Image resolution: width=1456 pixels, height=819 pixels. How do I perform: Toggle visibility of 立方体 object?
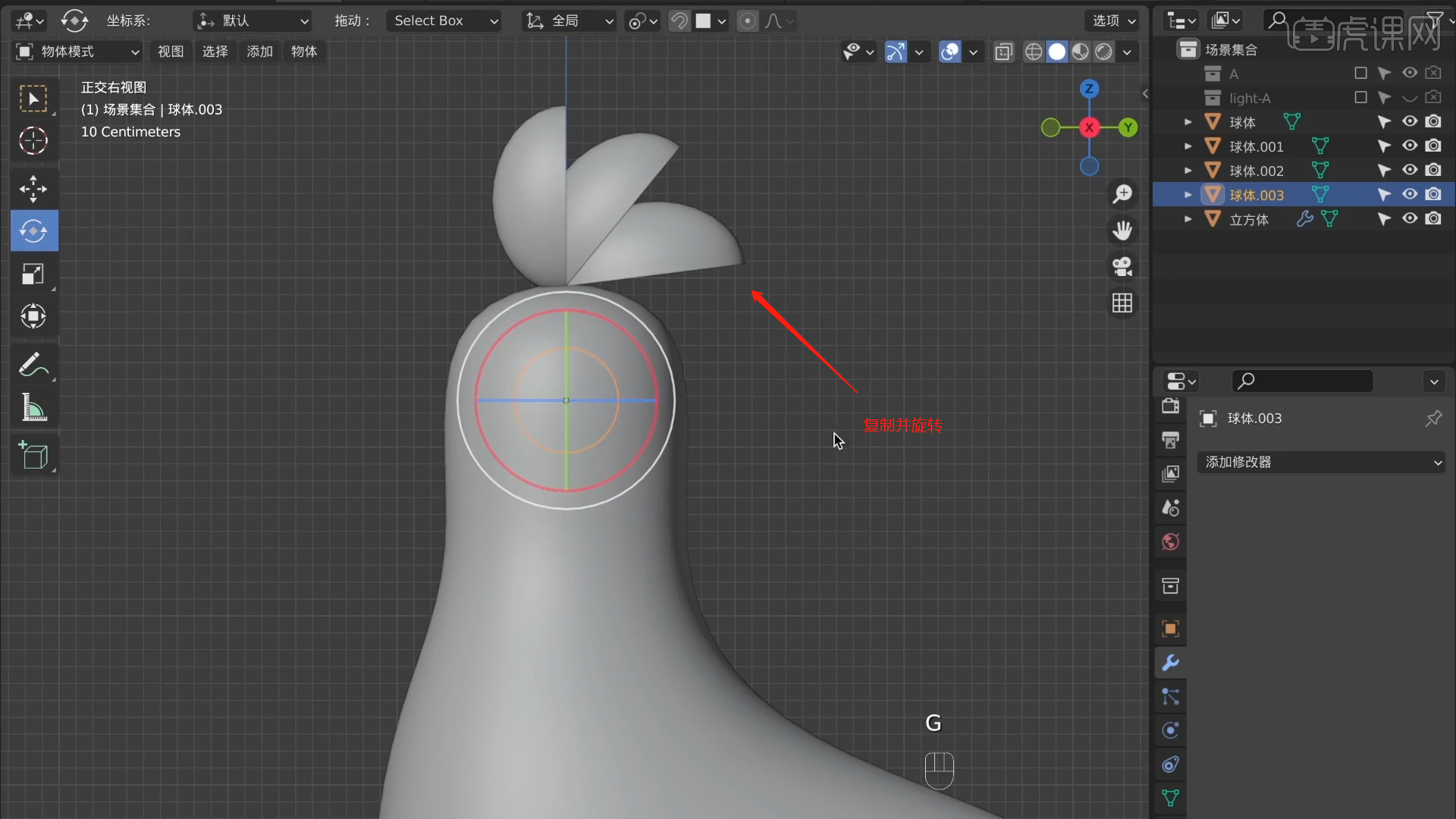[1410, 219]
